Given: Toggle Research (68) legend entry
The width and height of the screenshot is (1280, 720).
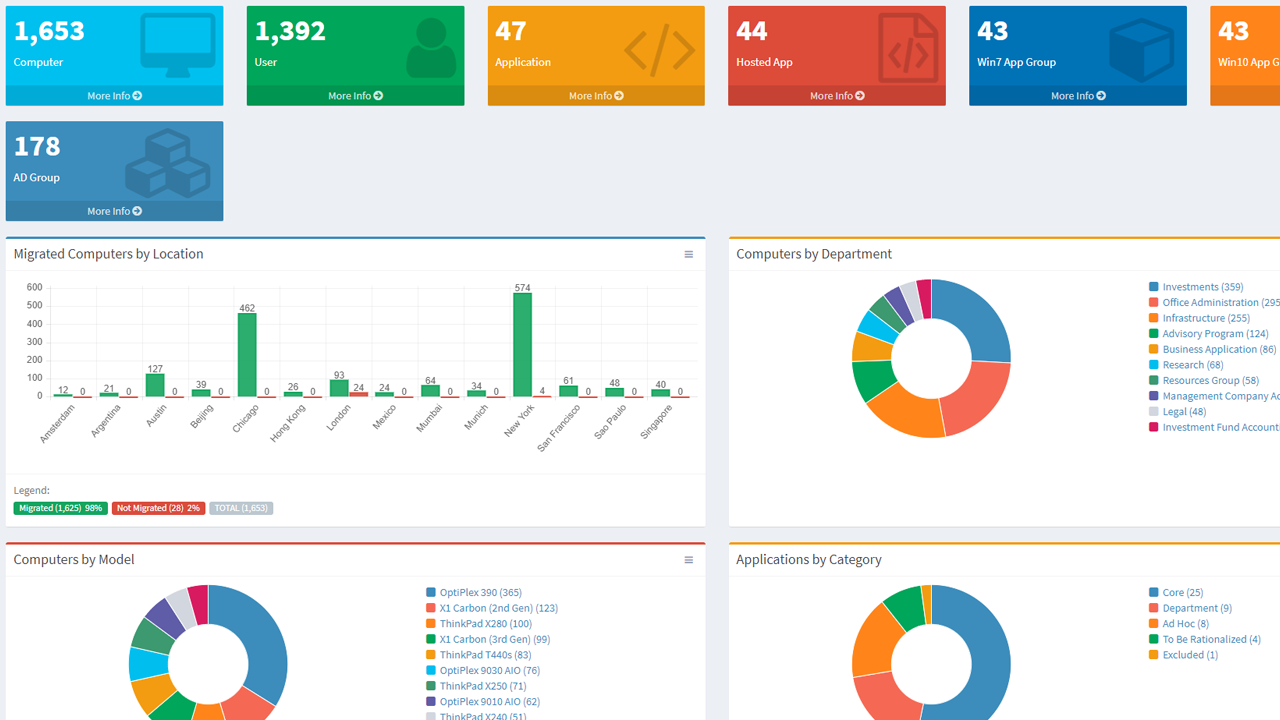Looking at the screenshot, I should tap(1186, 365).
